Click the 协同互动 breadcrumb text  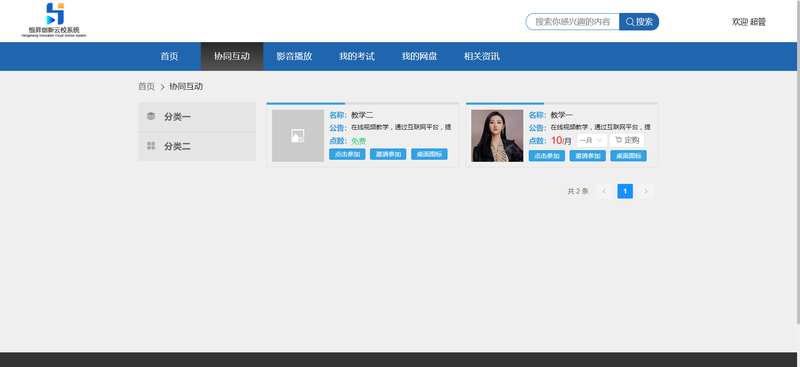pyautogui.click(x=186, y=87)
